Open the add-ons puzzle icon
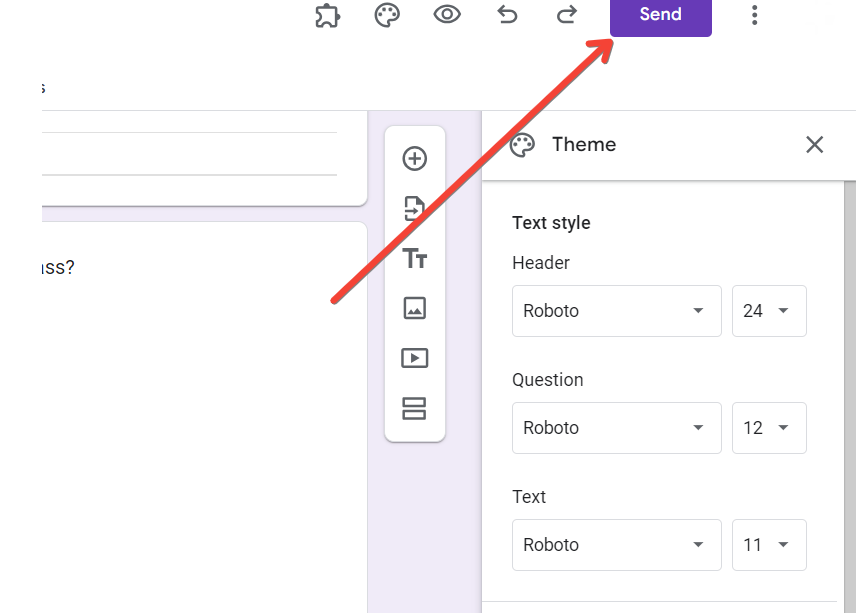 (327, 15)
